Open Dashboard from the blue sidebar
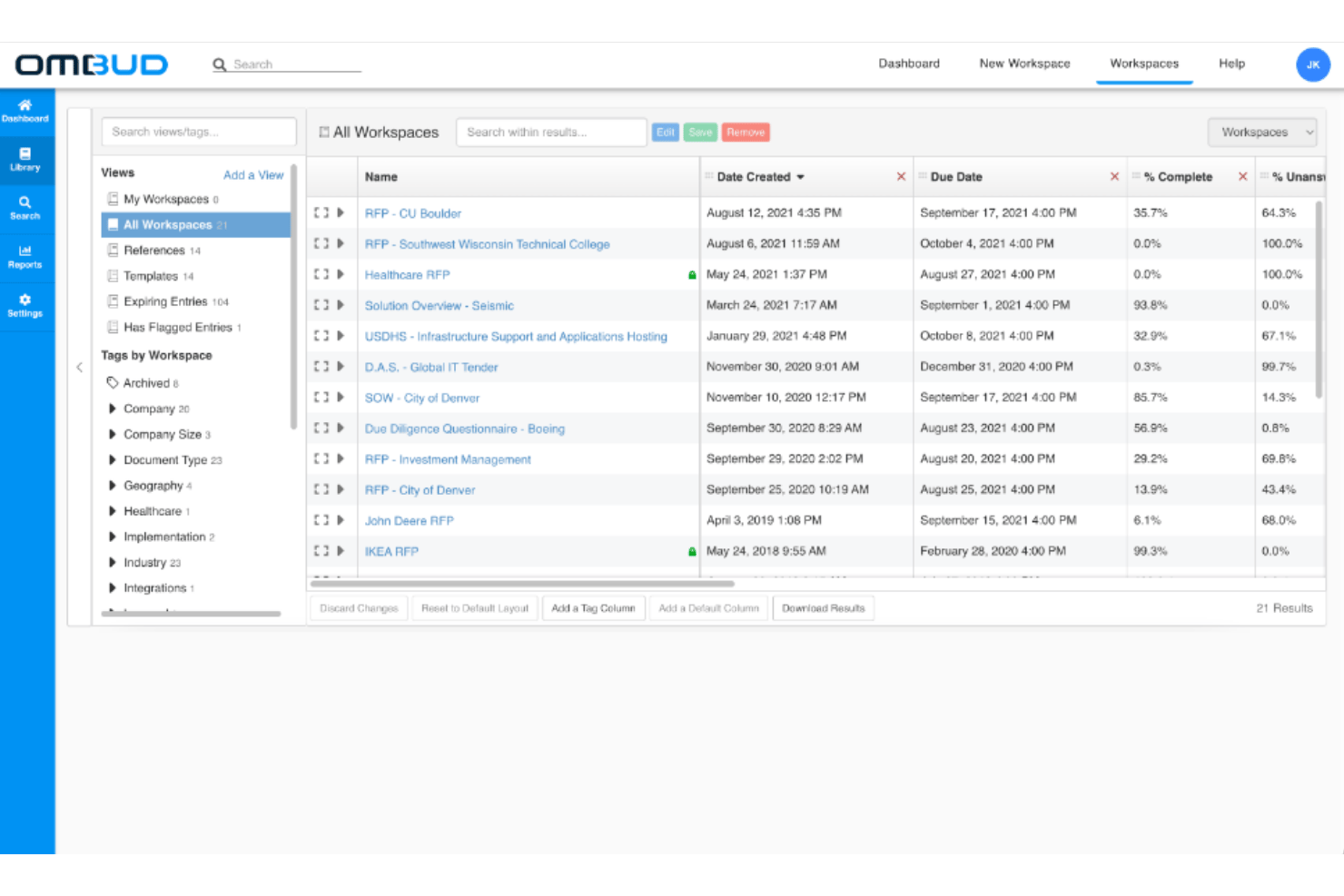 tap(25, 111)
